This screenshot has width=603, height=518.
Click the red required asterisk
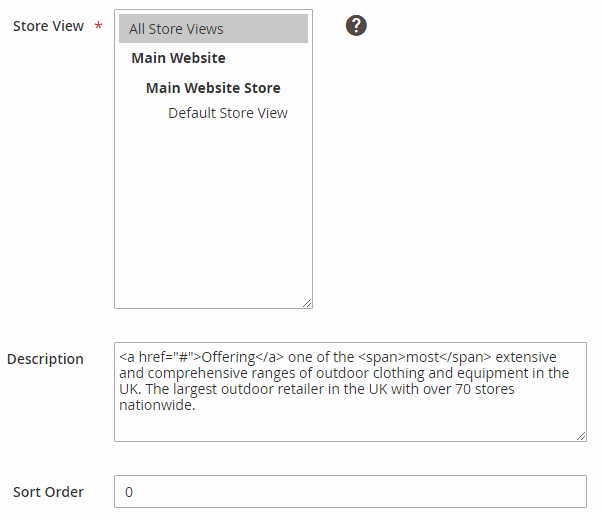pos(98,26)
